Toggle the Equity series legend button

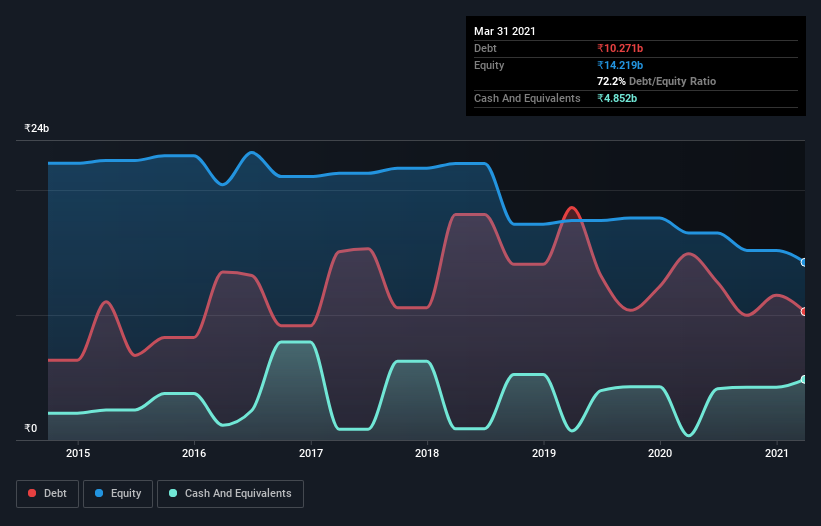pos(118,494)
